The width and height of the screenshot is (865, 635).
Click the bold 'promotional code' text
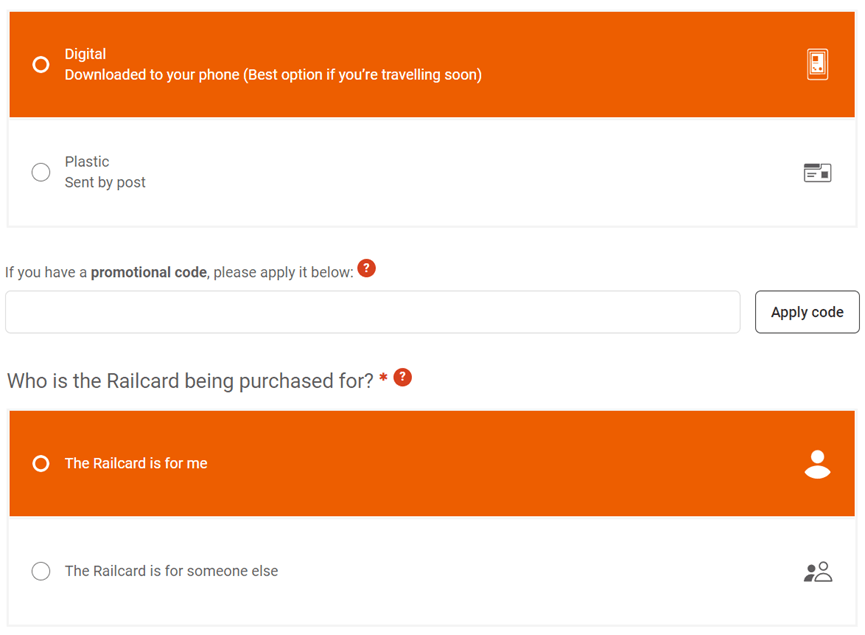pos(149,273)
